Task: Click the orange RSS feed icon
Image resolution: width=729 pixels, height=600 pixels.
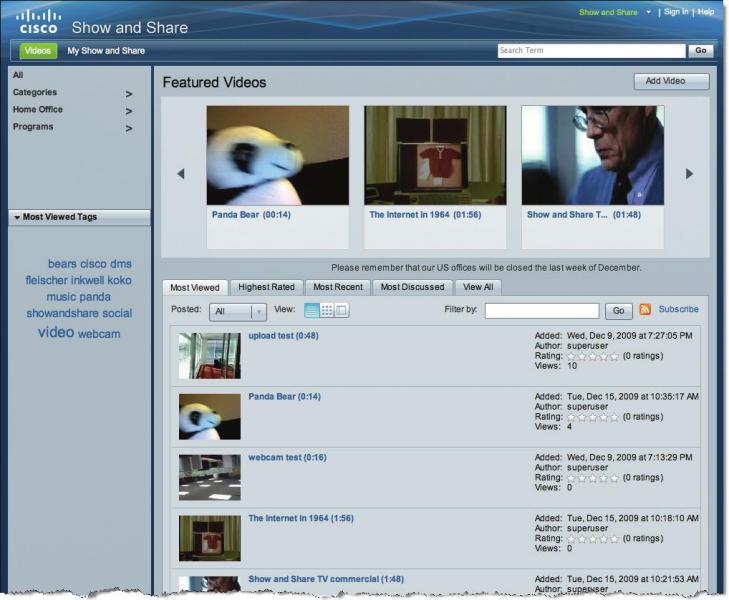Action: 645,309
